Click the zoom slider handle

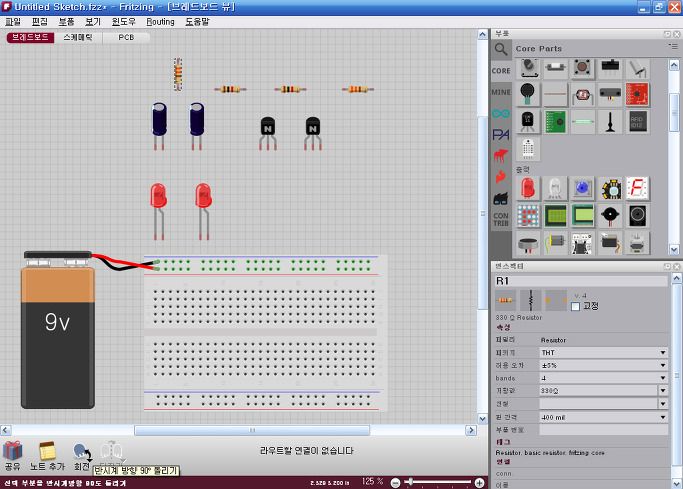[410, 482]
